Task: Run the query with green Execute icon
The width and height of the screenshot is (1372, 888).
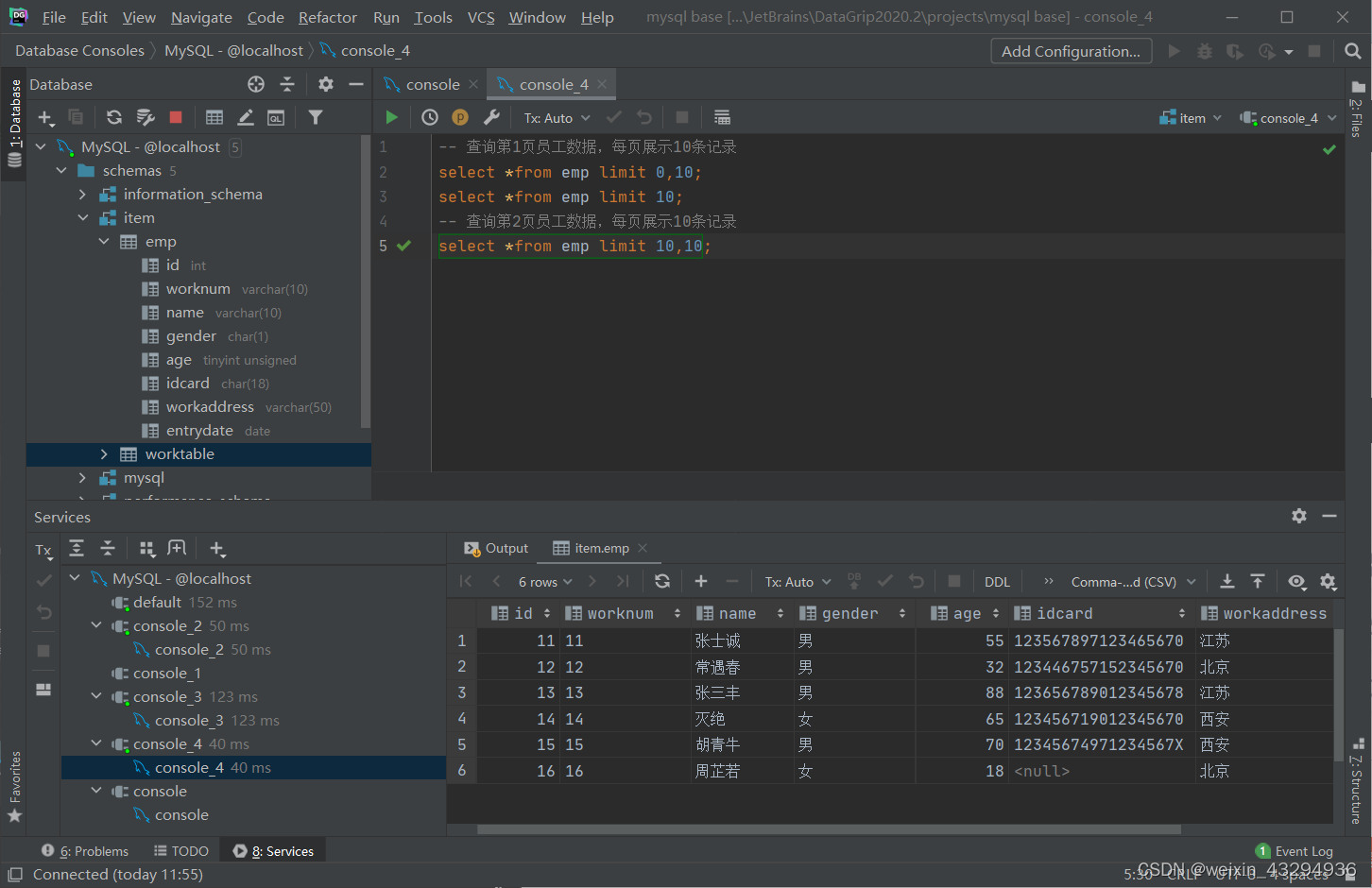Action: (x=391, y=117)
